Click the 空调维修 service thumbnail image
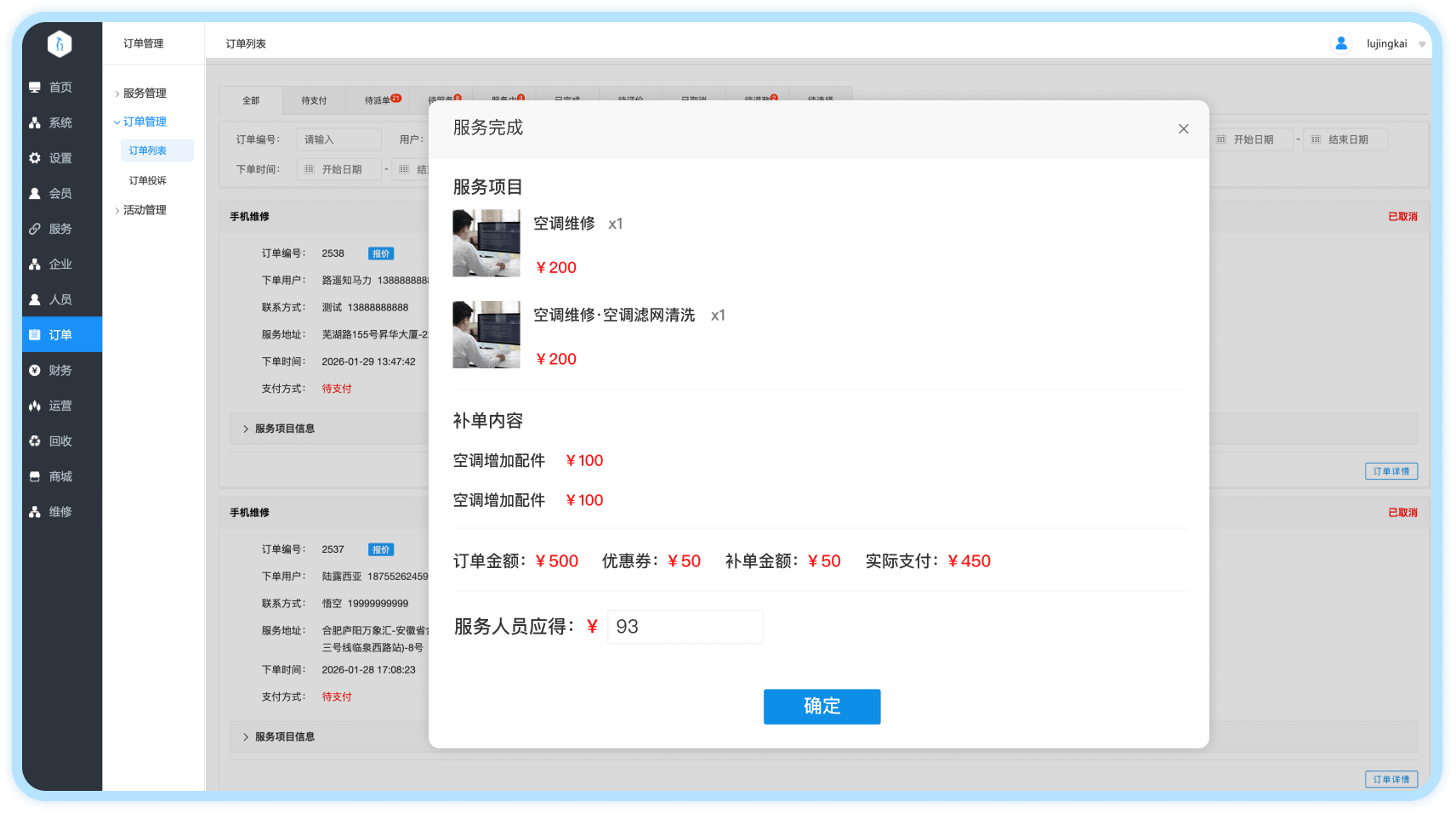This screenshot has width=1456, height=813. [x=486, y=243]
